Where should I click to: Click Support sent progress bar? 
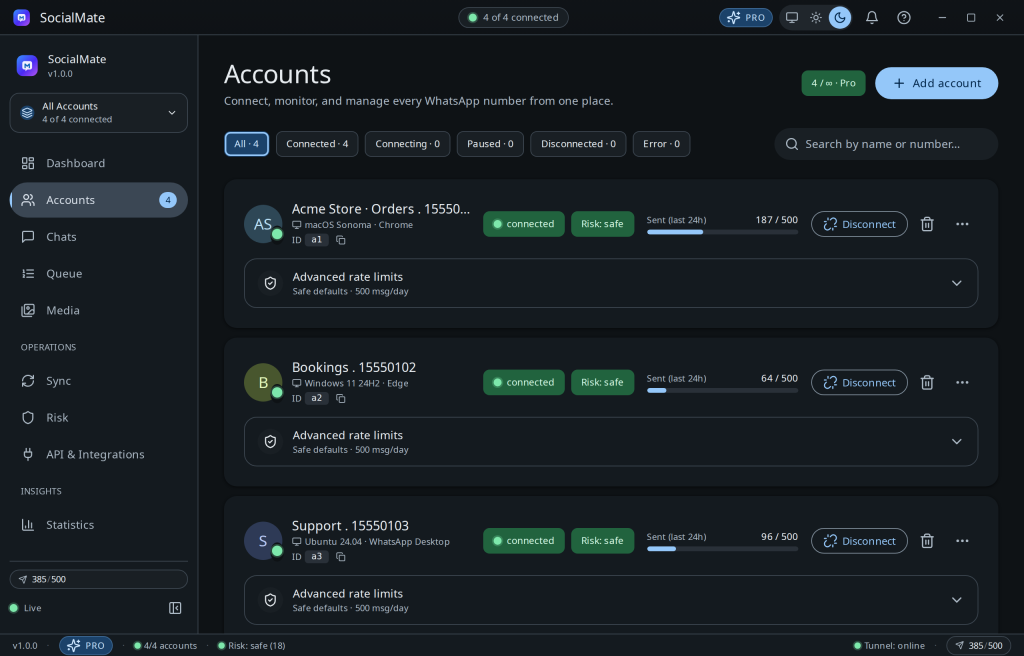[x=722, y=549]
